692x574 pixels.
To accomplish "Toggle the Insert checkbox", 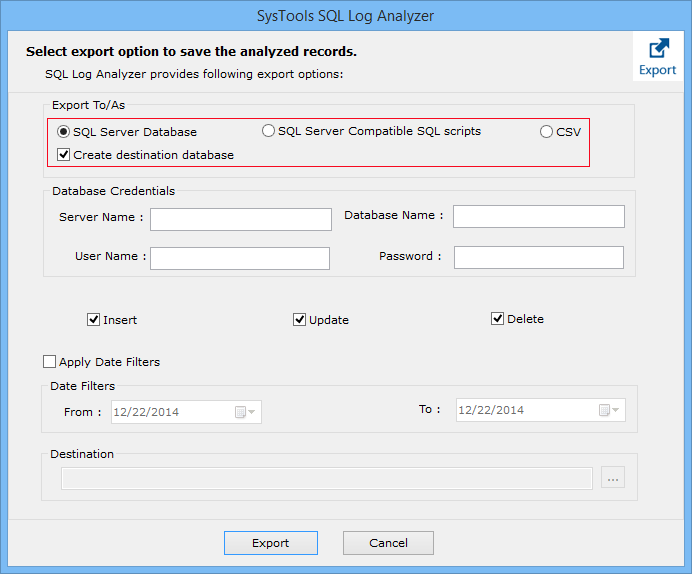I will pos(94,320).
